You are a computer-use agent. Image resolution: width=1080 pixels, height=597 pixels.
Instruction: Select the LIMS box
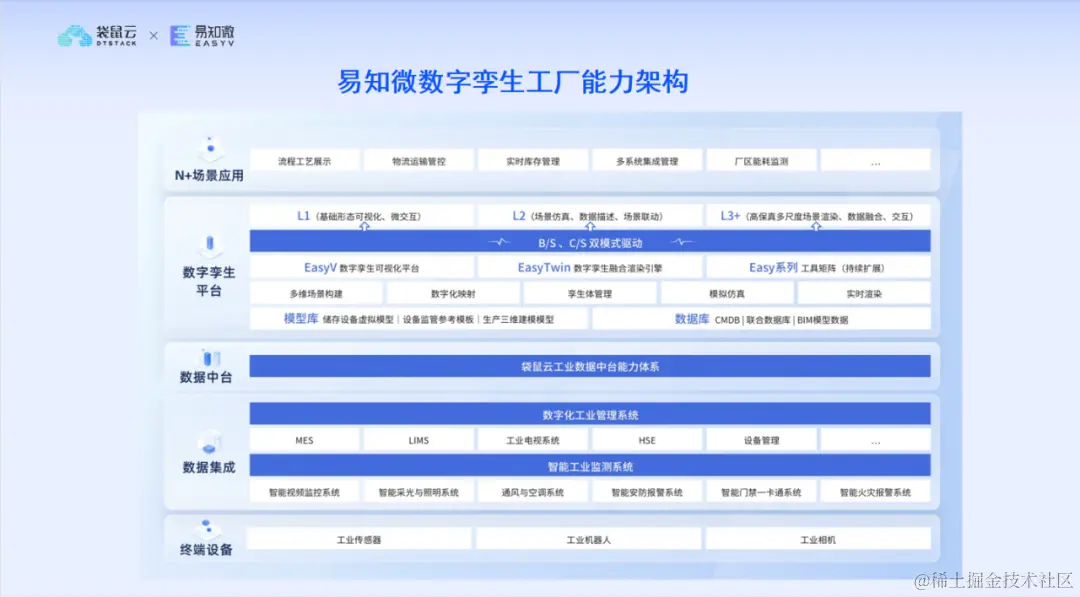point(419,440)
